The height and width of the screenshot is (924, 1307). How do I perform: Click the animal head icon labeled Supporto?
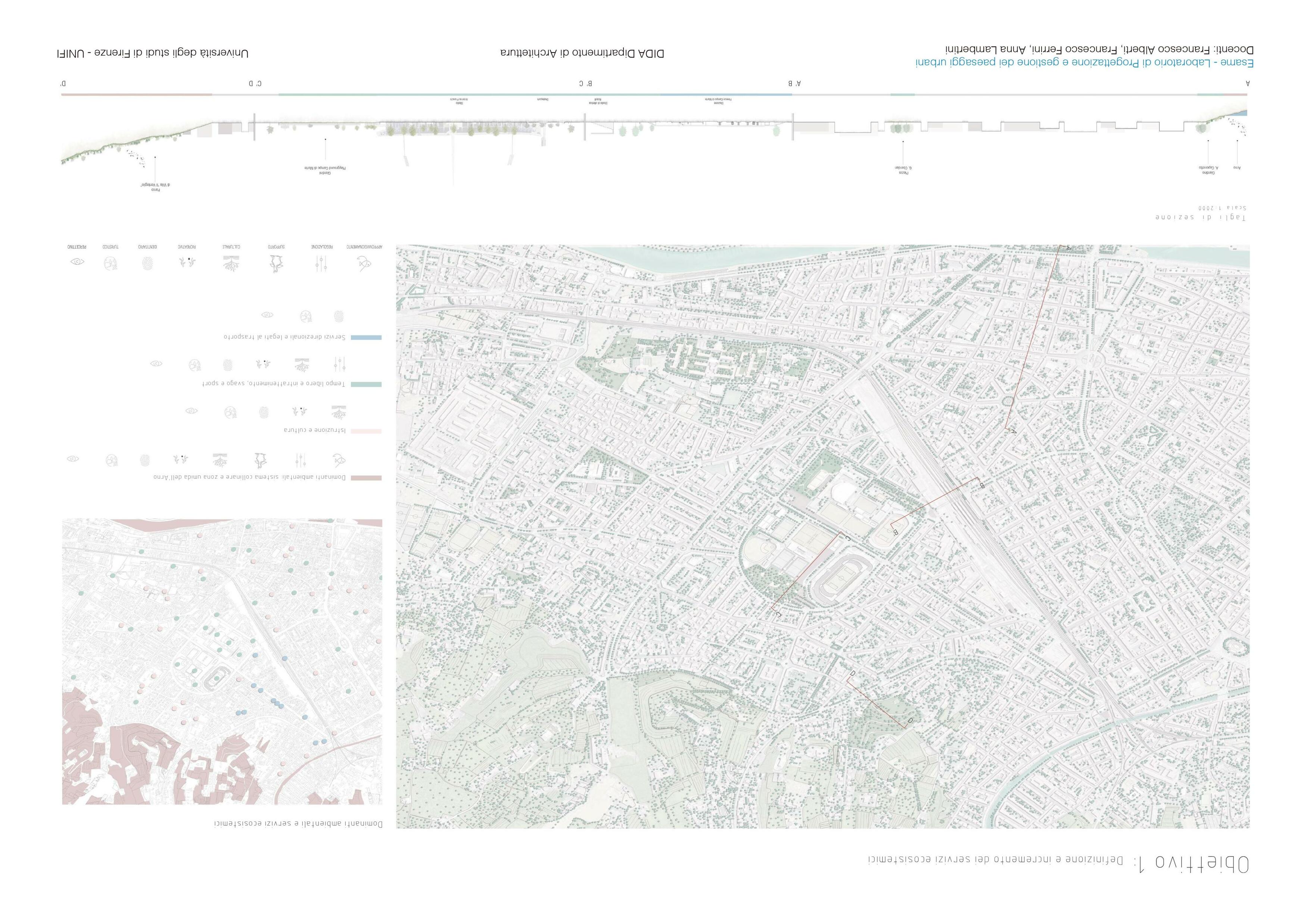pyautogui.click(x=277, y=264)
